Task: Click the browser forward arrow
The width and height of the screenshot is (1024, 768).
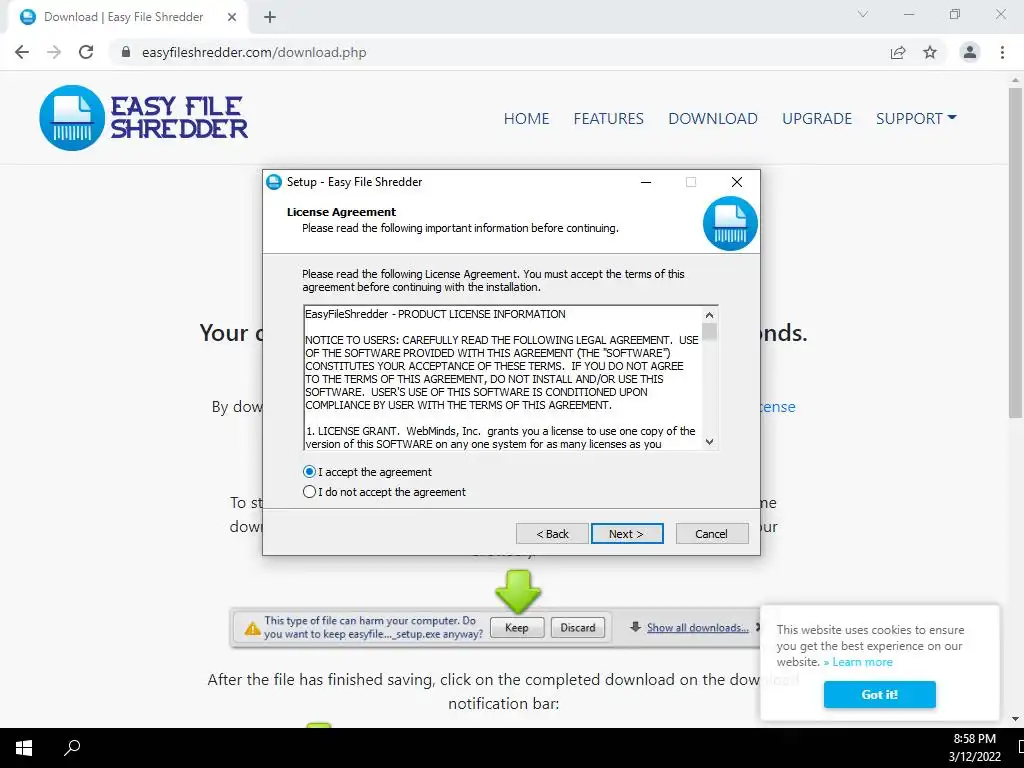Action: [54, 52]
